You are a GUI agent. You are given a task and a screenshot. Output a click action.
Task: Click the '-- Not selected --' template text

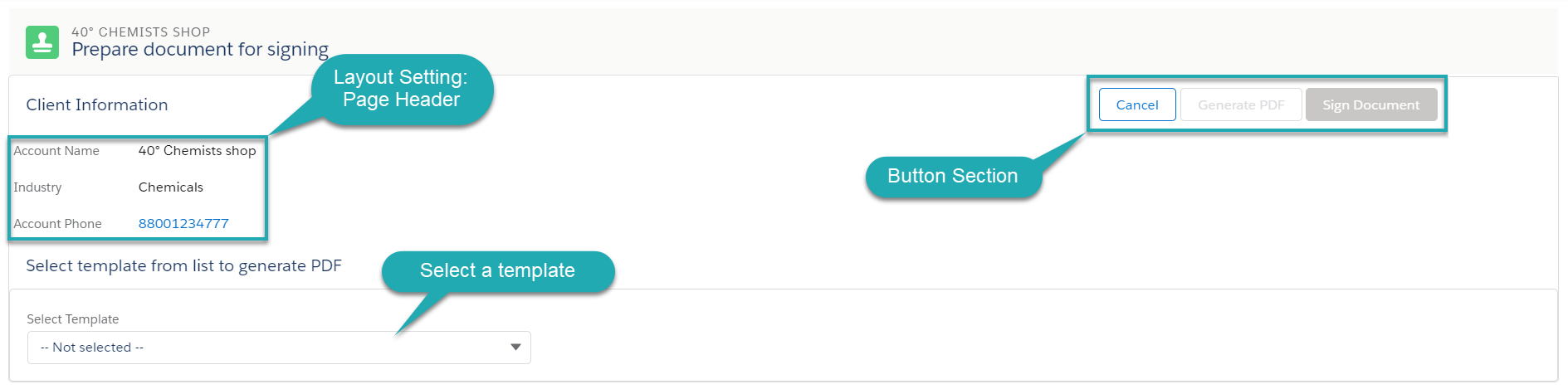(92, 348)
